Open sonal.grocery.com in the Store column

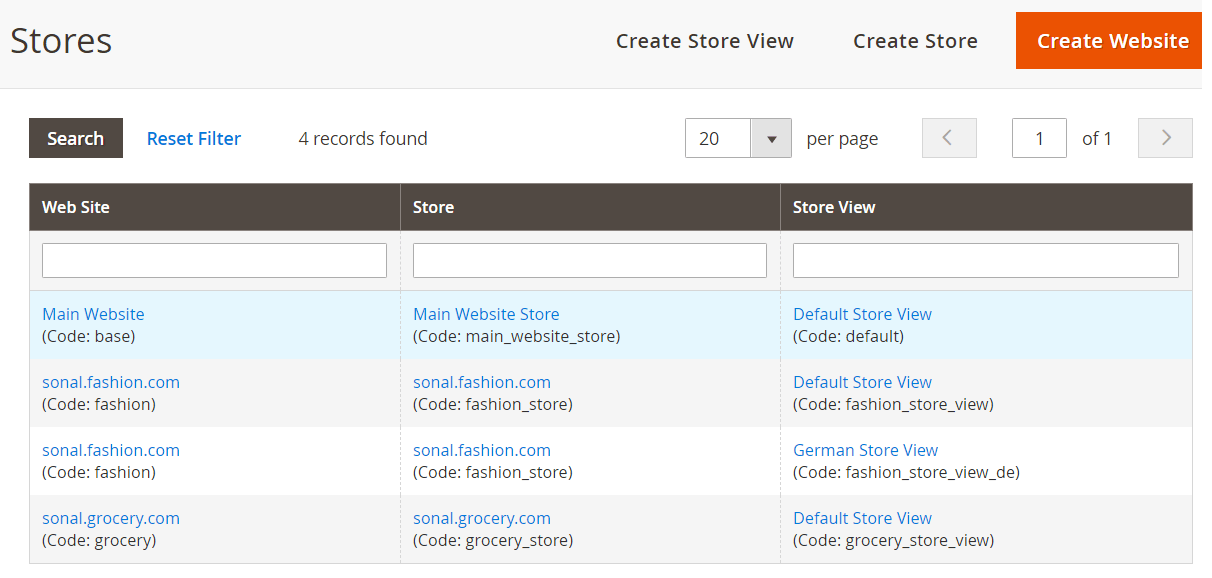pos(482,518)
